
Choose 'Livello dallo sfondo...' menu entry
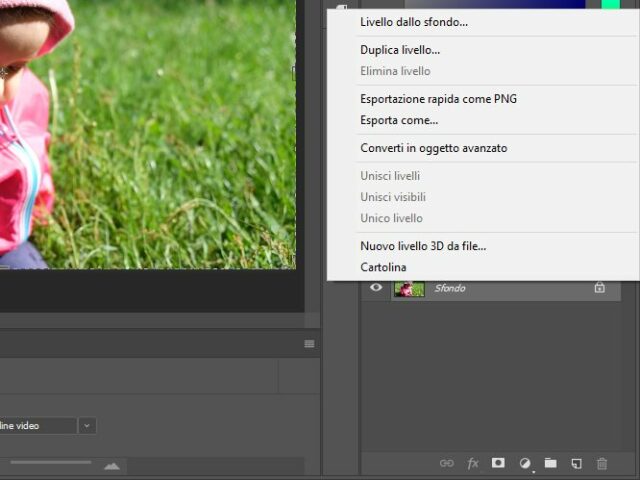(413, 22)
